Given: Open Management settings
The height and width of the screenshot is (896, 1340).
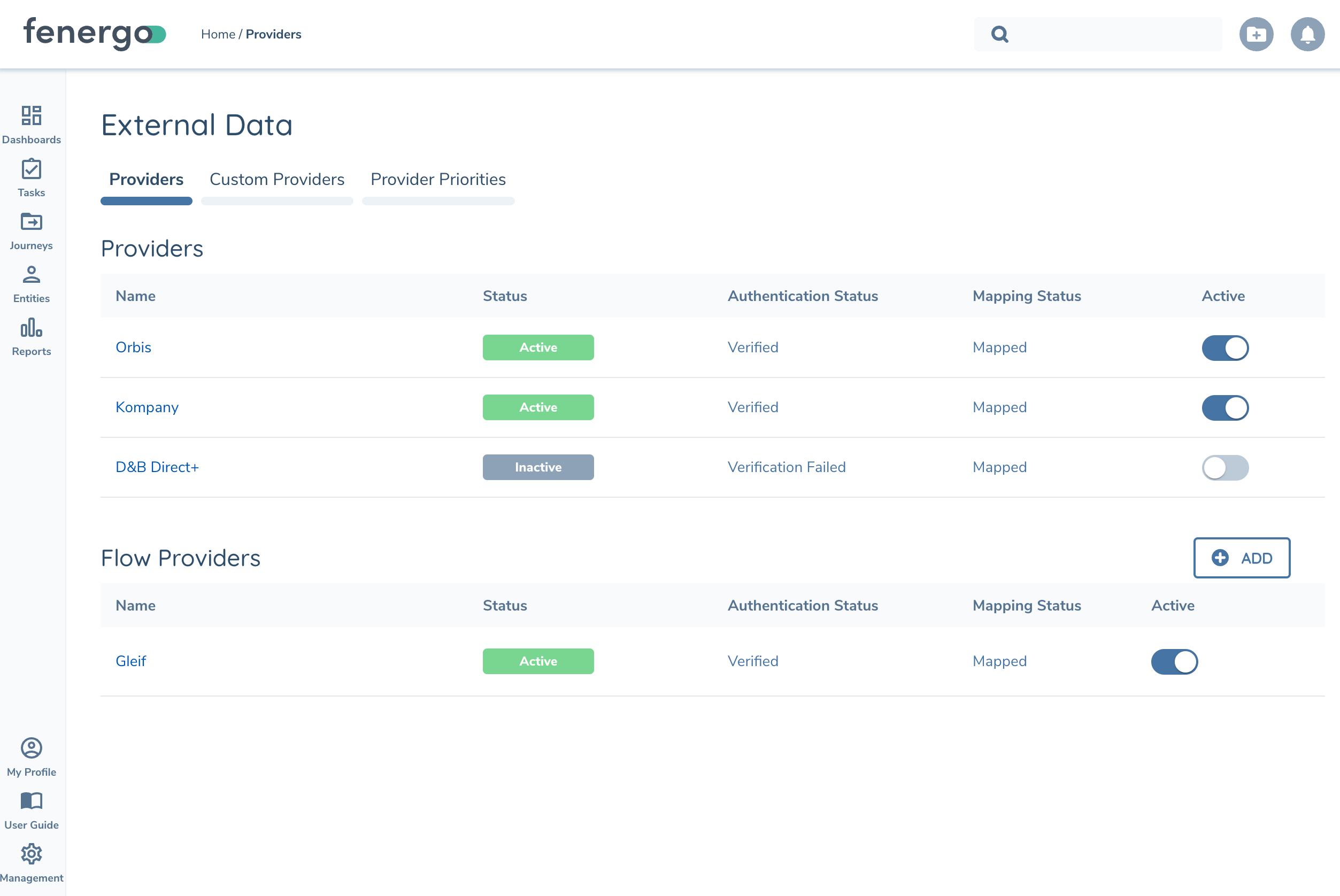Looking at the screenshot, I should coord(32,855).
